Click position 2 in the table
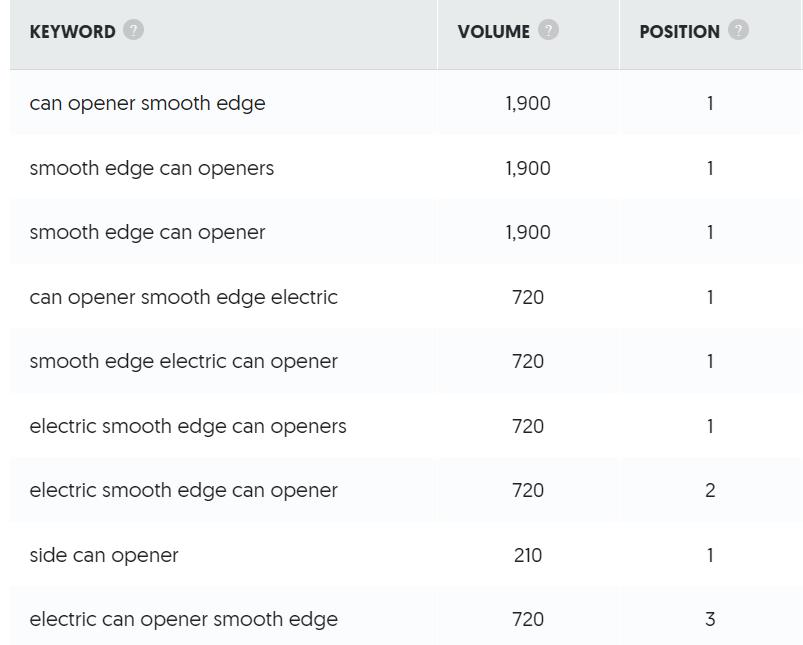803x645 pixels. (x=710, y=491)
